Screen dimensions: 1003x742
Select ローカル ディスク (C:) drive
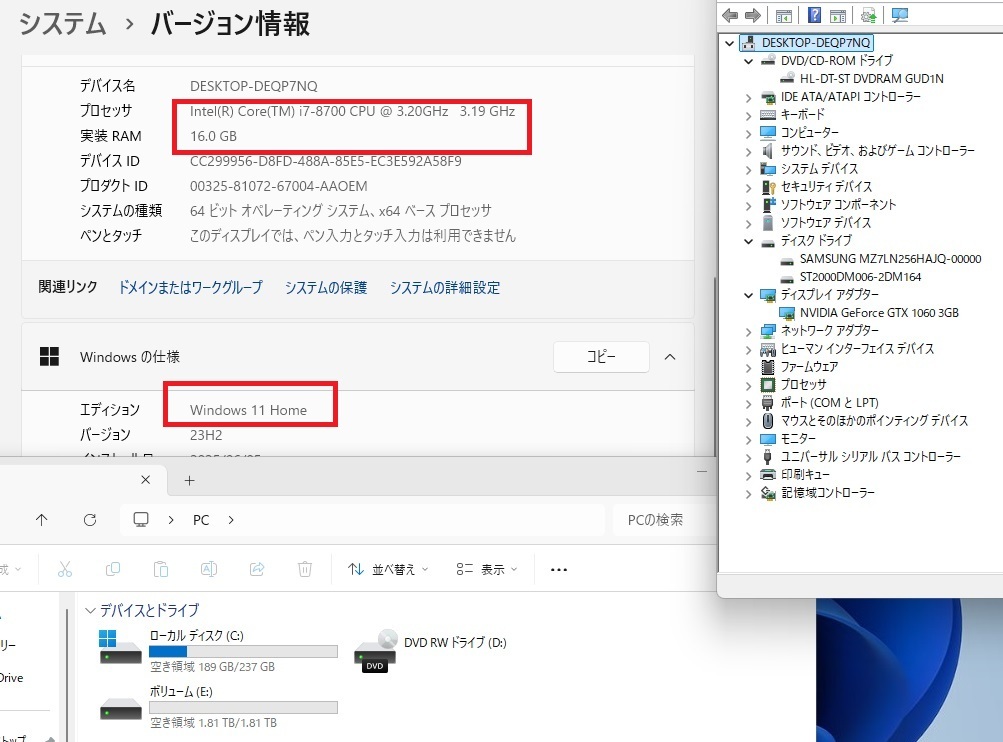click(217, 651)
